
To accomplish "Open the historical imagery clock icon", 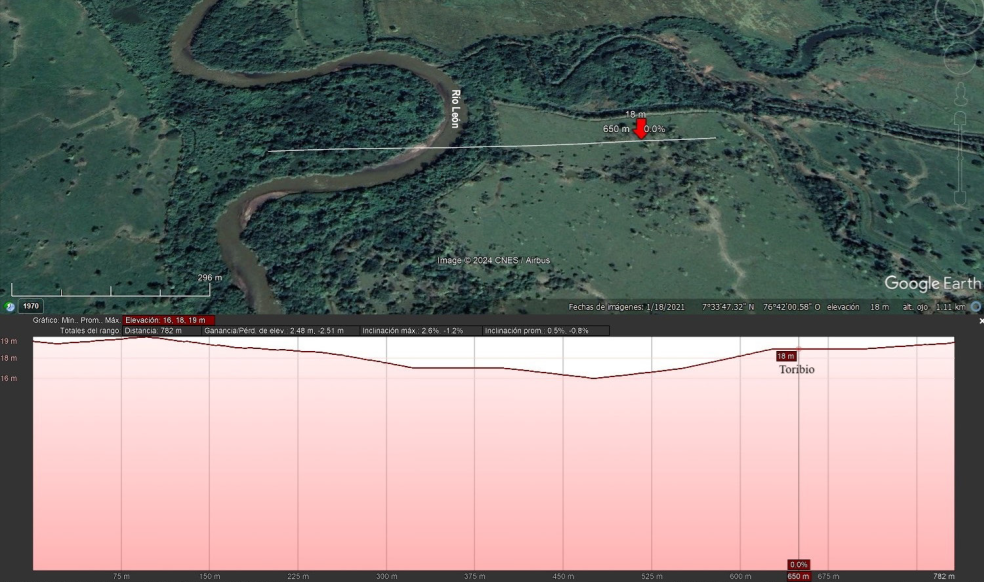I will pyautogui.click(x=9, y=306).
